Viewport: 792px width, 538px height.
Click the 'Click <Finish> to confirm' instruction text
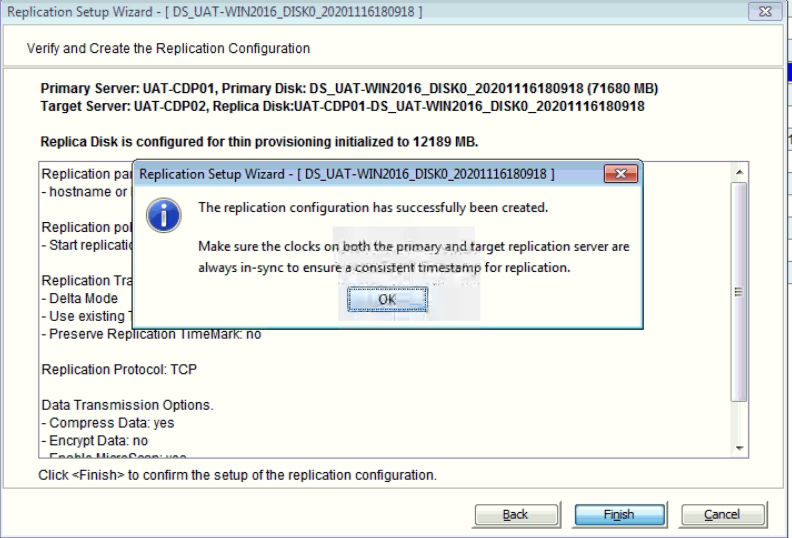click(x=237, y=475)
